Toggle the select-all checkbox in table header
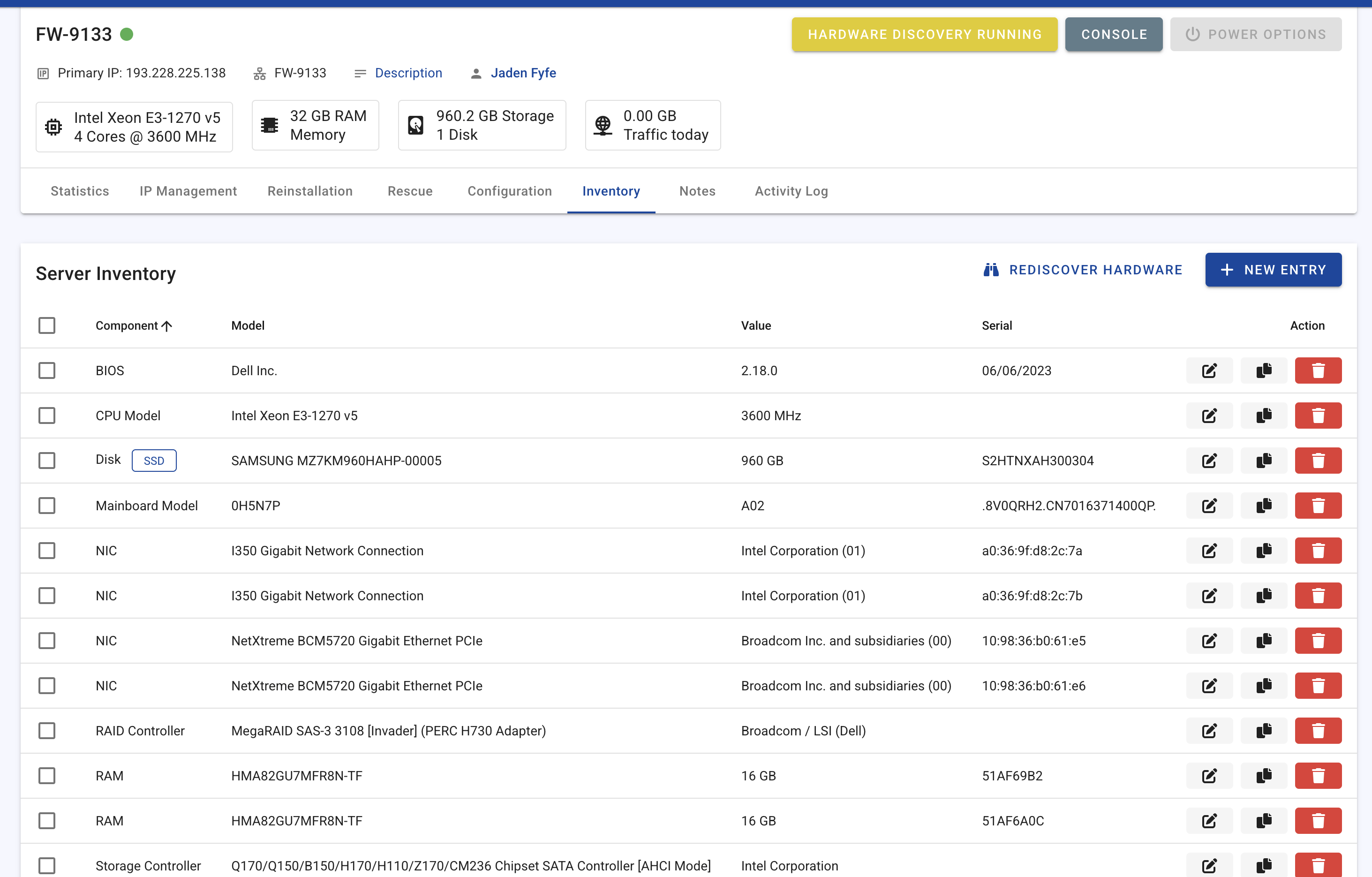 47,325
